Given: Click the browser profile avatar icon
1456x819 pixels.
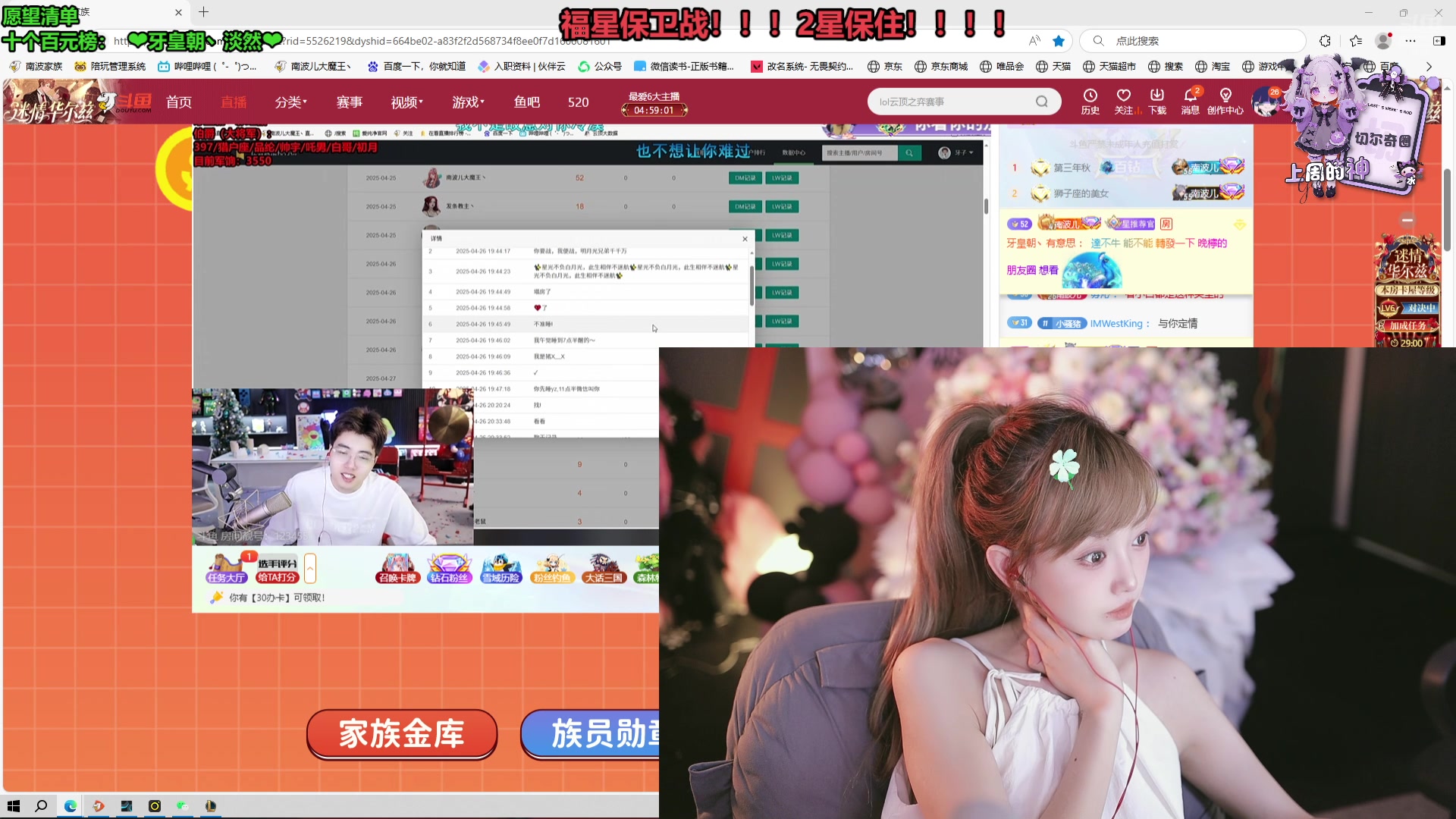Looking at the screenshot, I should [1383, 41].
